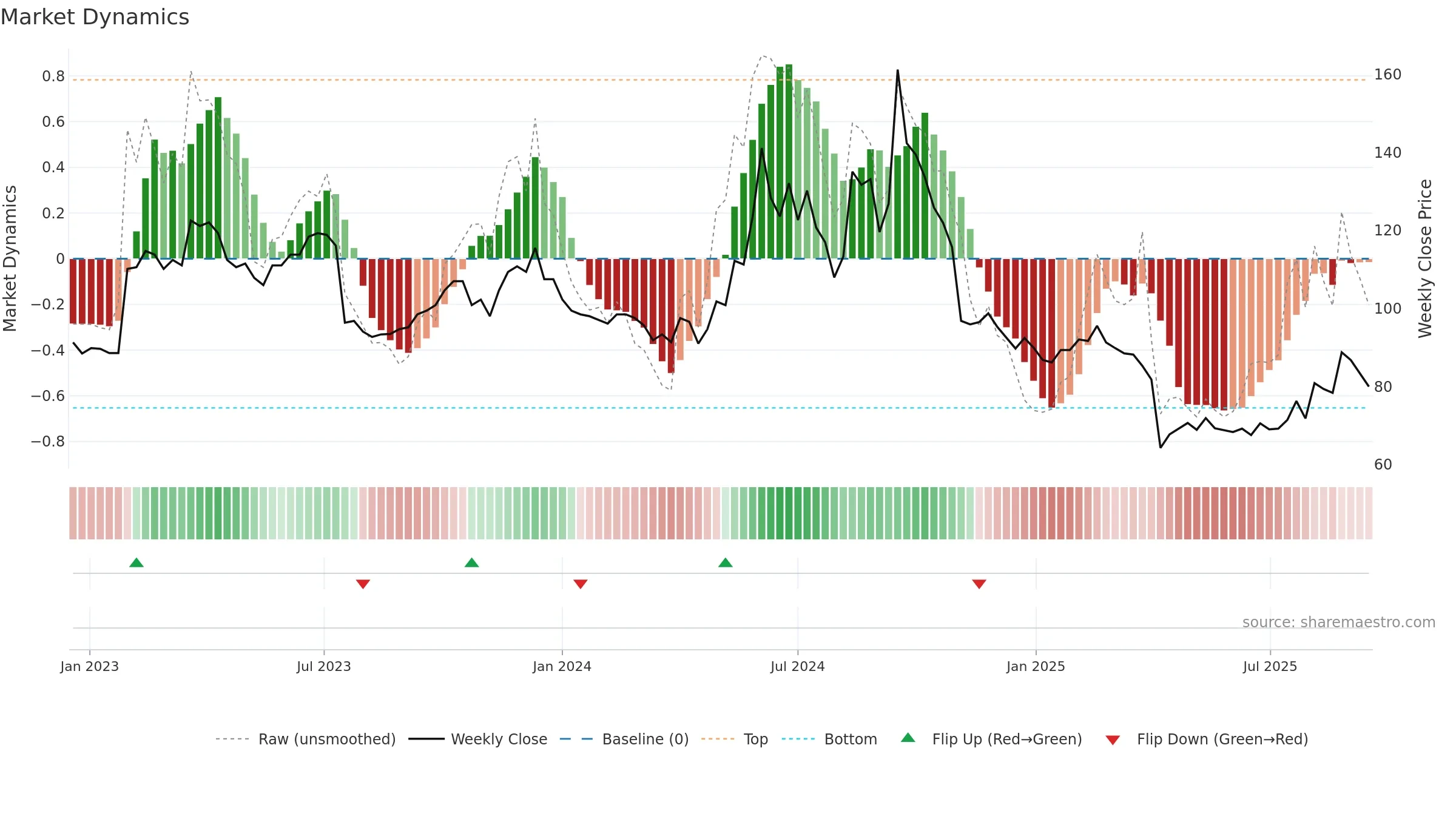Click the Market Dynamics chart title
This screenshot has height=819, width=1456.
click(x=95, y=17)
